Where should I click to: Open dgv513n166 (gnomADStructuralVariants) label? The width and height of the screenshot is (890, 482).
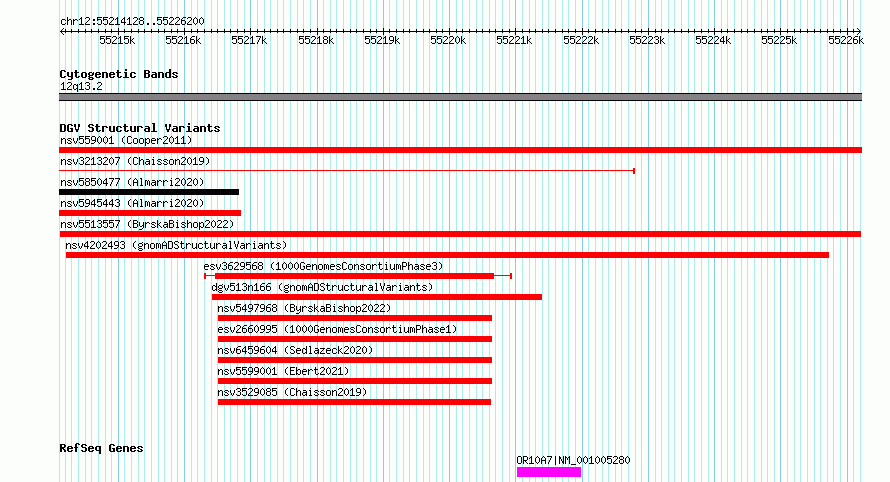point(322,287)
